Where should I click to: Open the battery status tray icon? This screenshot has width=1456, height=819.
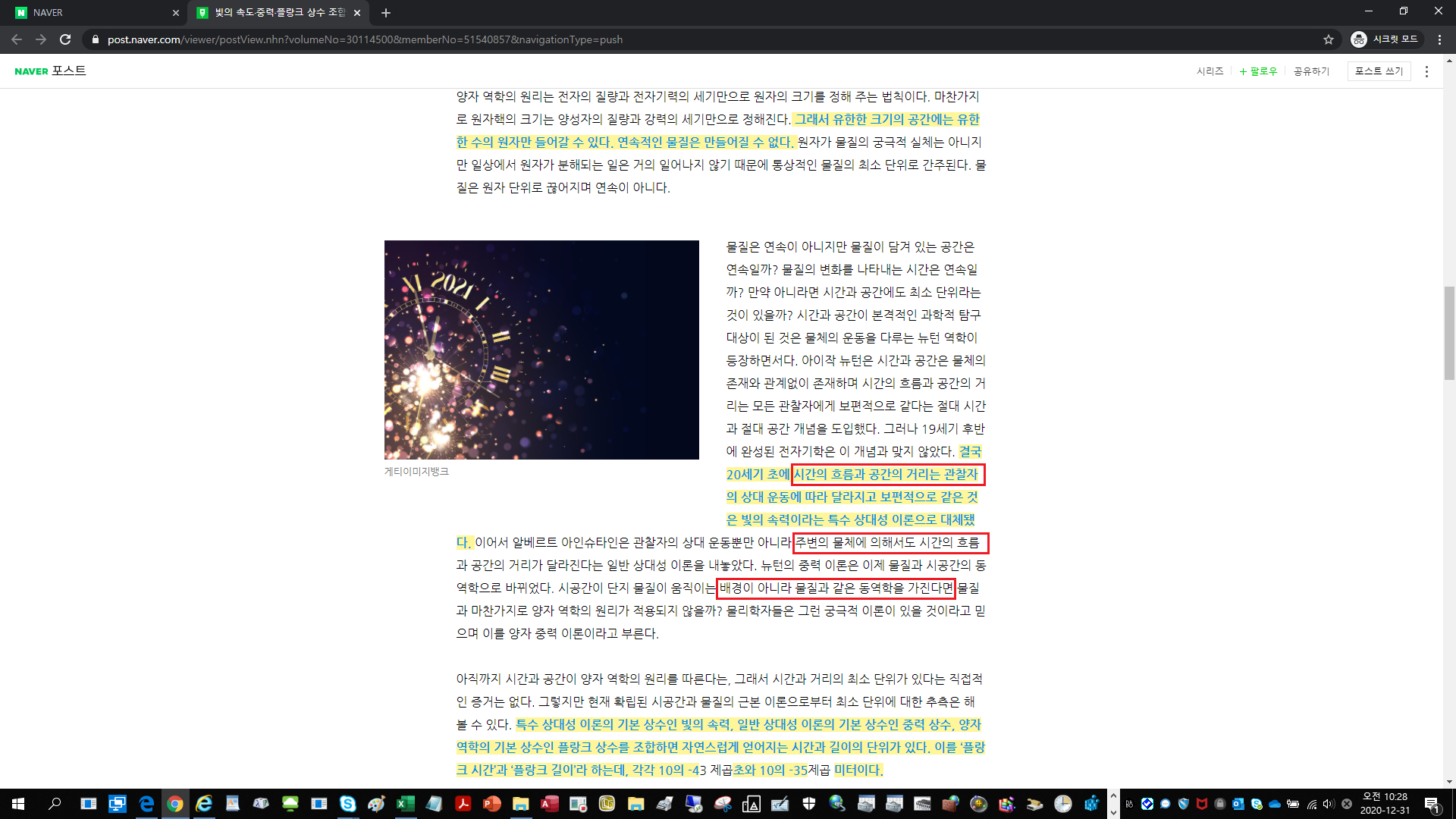(1293, 804)
